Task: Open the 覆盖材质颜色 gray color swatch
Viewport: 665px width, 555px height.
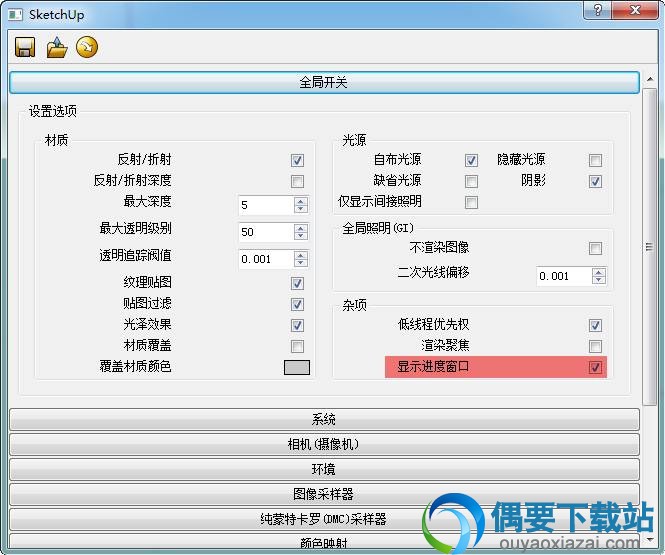Action: 297,367
